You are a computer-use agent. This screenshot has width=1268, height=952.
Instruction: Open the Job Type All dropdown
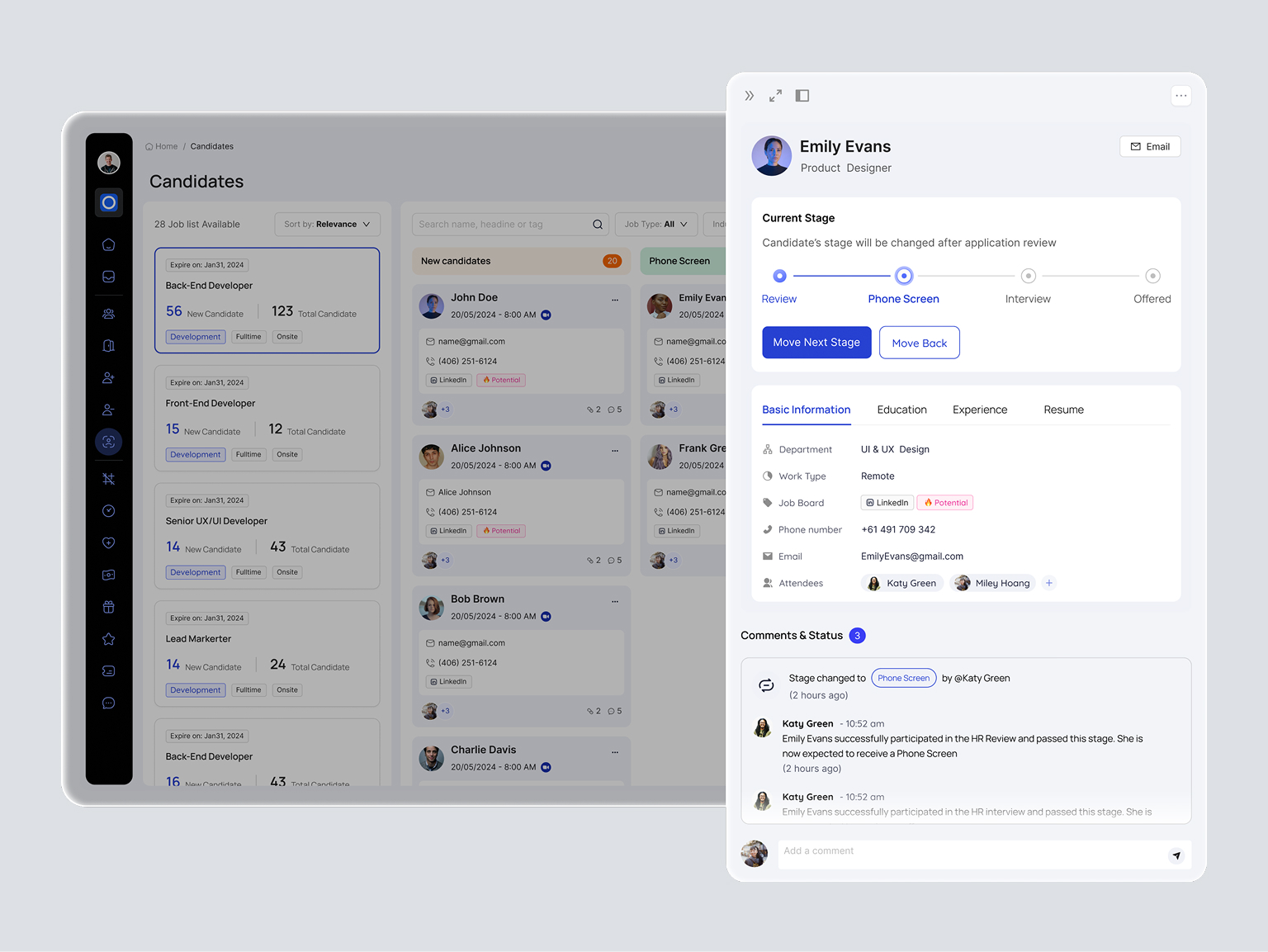[656, 224]
